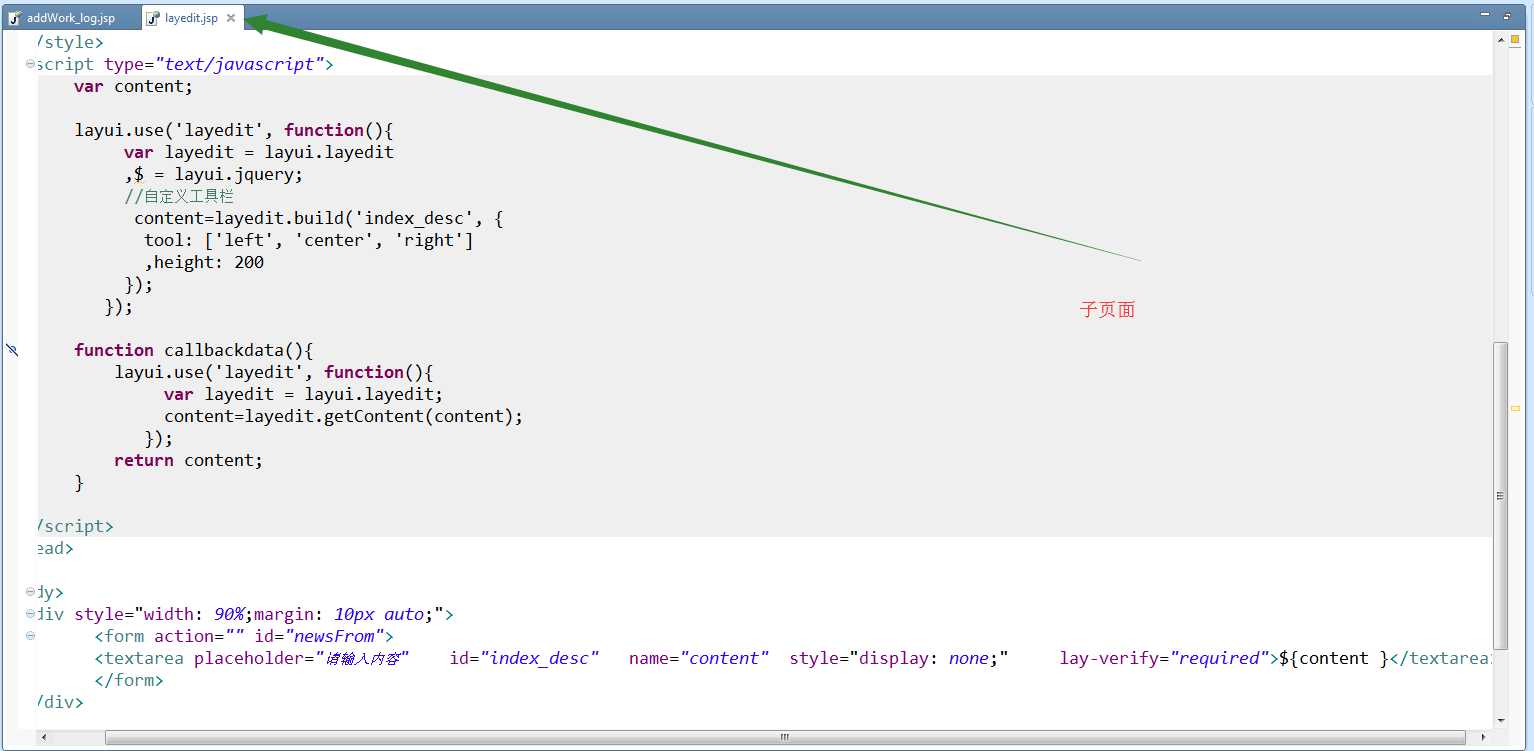Click 'var layedit = layui.layedit' without semicolon line
The height and width of the screenshot is (751, 1534).
(259, 152)
